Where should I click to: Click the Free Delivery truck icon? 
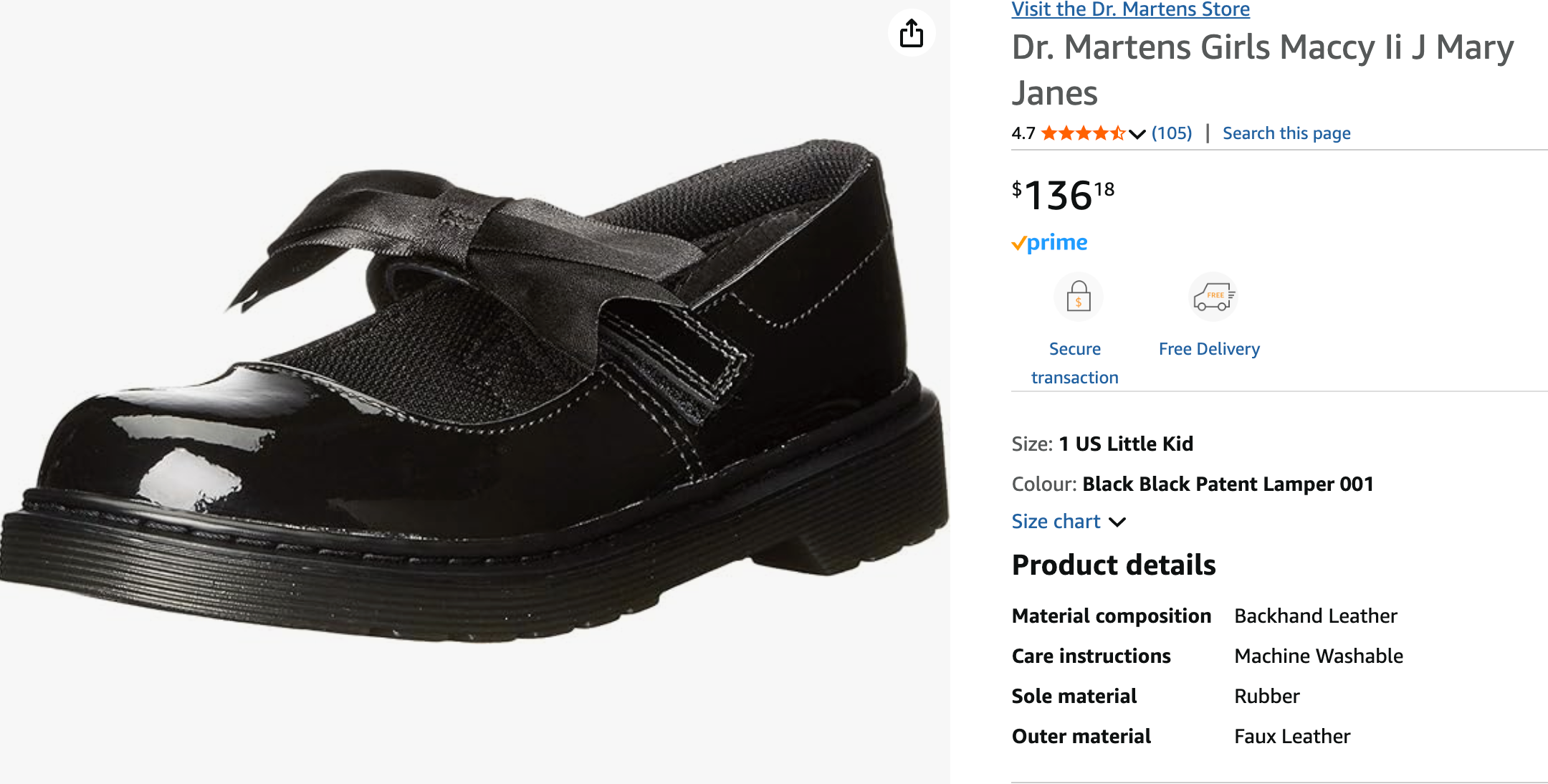tap(1213, 297)
